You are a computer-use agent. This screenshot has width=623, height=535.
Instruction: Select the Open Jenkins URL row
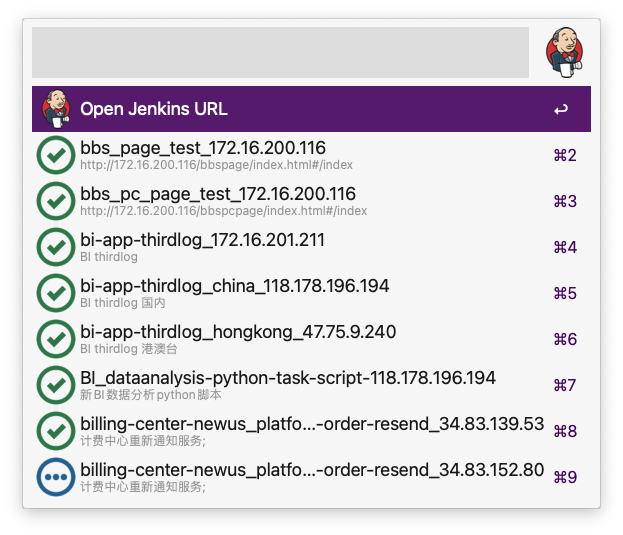tap(311, 109)
